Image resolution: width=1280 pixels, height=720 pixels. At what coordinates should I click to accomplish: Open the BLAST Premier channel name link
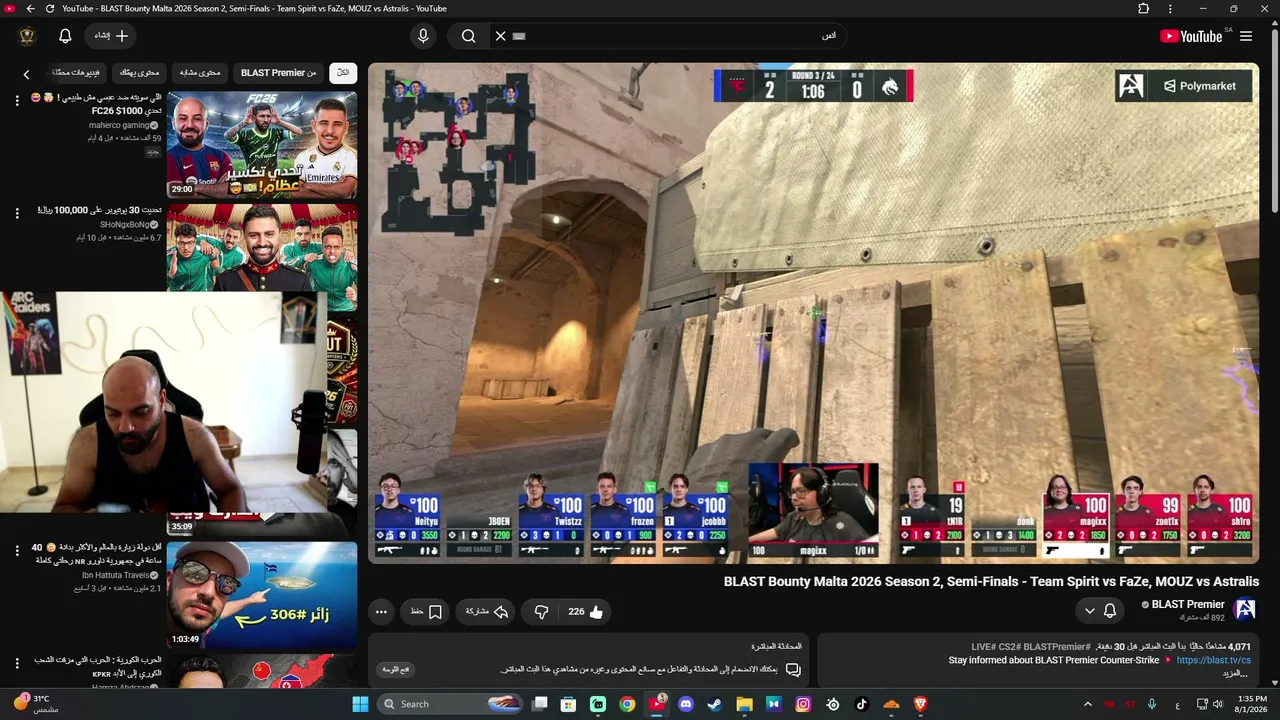click(1188, 604)
